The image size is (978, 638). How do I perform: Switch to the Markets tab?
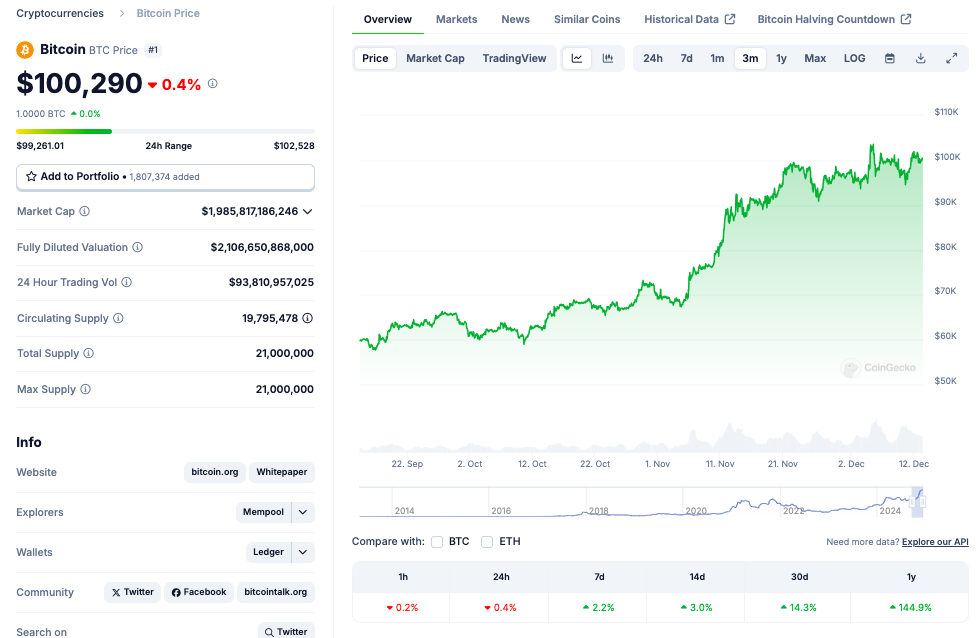457,19
